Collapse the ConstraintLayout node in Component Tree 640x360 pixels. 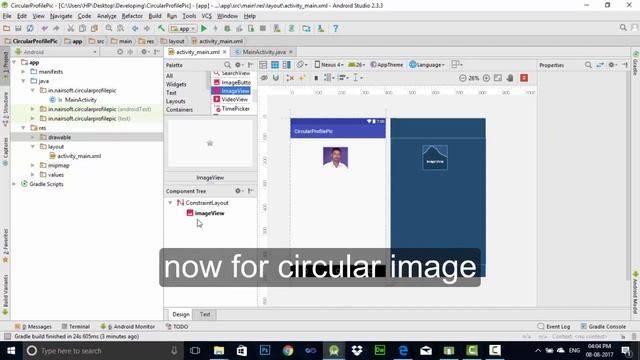point(170,203)
